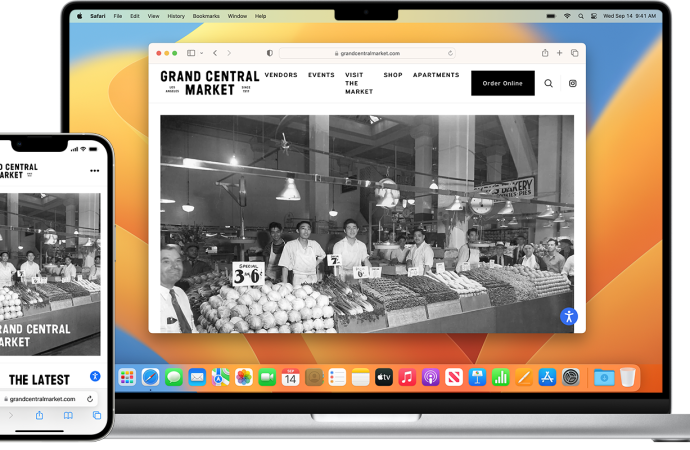Open Calendar from the Dock
The height and width of the screenshot is (450, 690).
click(290, 377)
